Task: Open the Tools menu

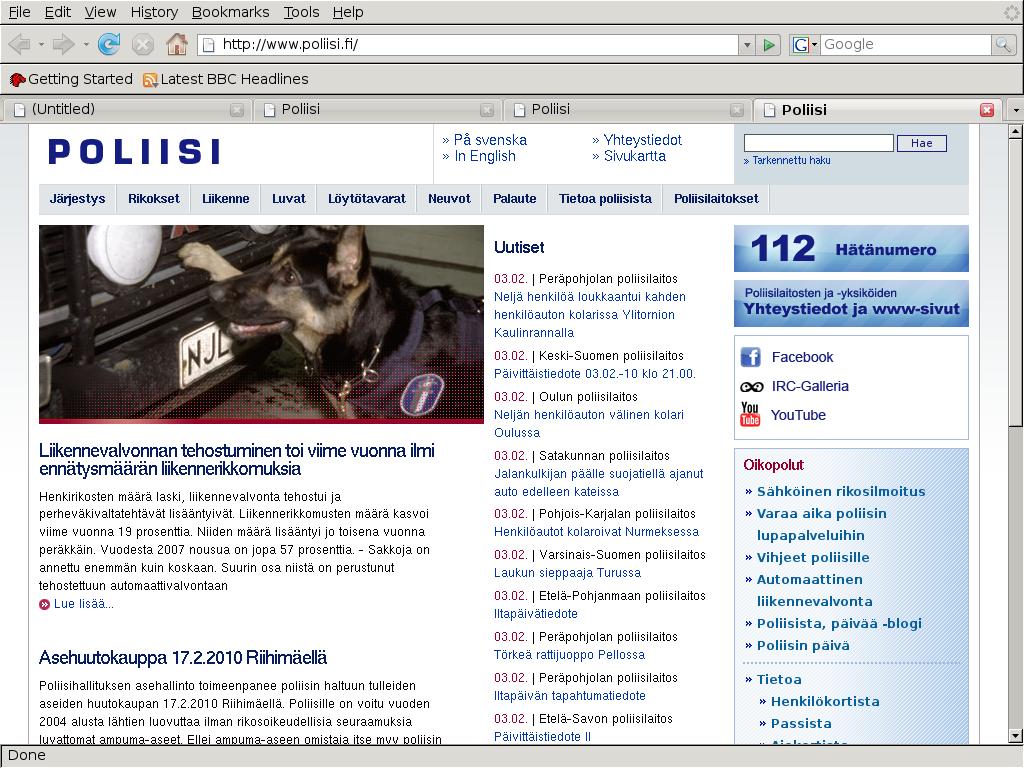Action: (301, 12)
